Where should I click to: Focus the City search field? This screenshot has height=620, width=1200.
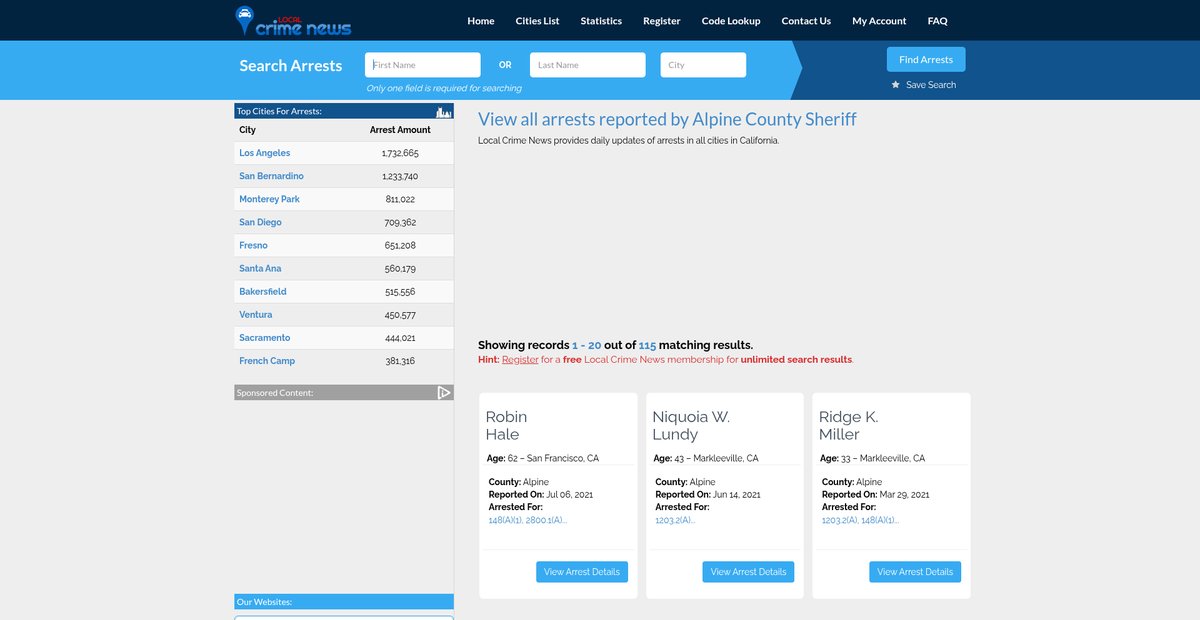pyautogui.click(x=703, y=65)
